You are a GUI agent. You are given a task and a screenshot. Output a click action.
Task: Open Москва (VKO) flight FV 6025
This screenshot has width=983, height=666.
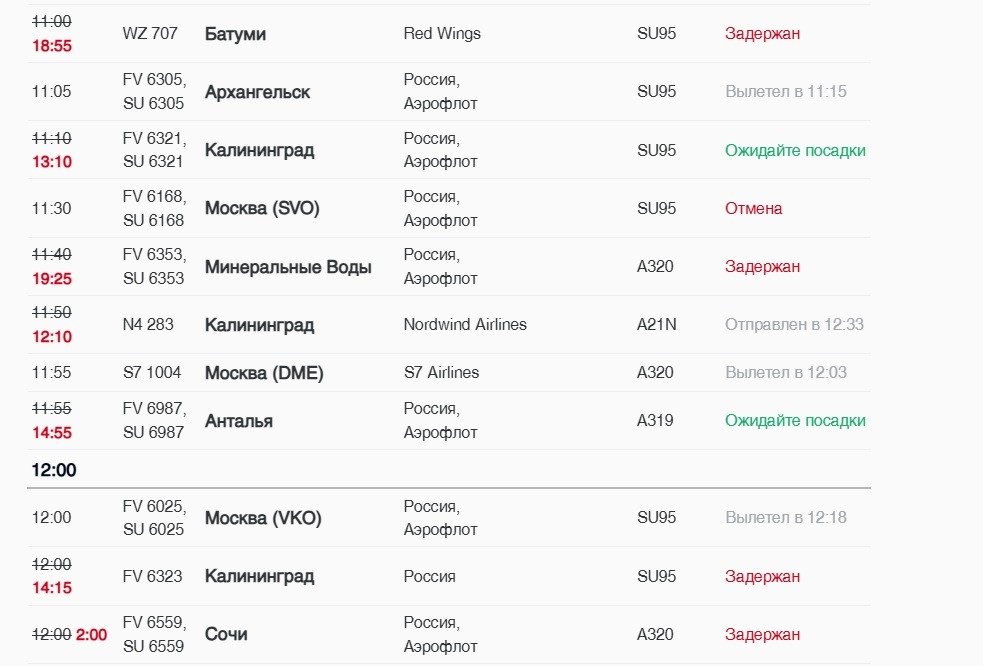[x=449, y=518]
